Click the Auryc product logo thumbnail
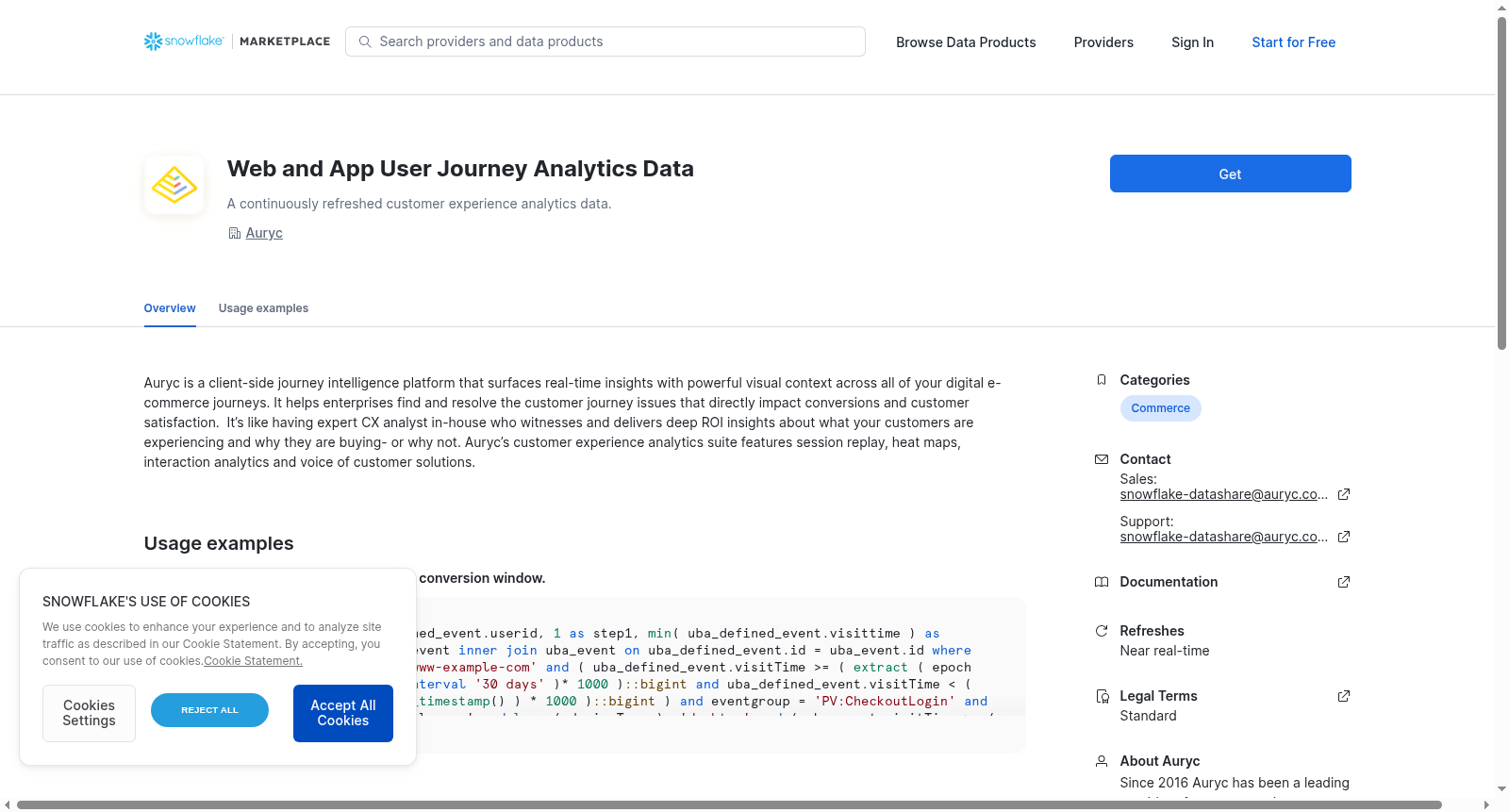 pos(174,185)
